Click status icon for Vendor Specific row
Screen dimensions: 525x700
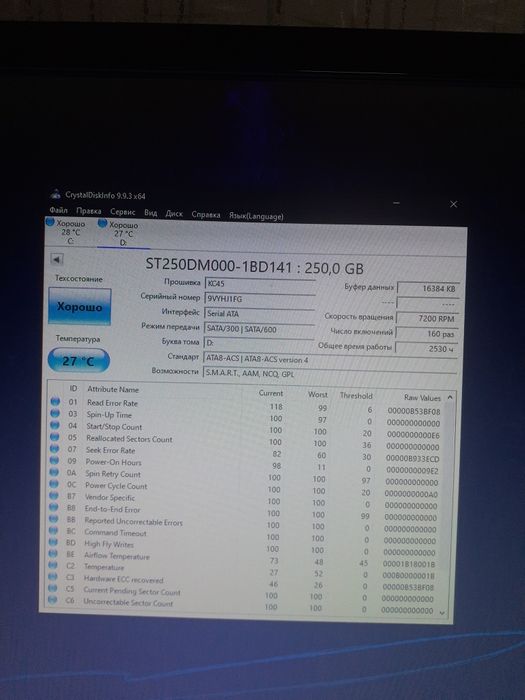coord(54,495)
